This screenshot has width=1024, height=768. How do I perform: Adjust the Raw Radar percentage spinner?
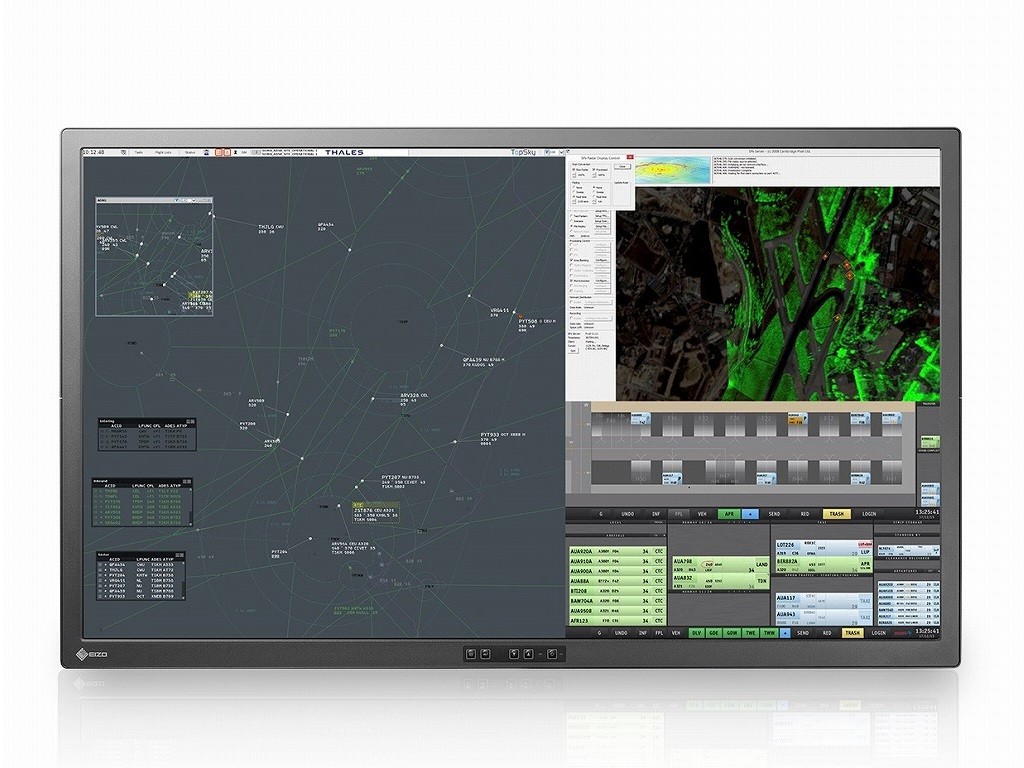coord(575,175)
